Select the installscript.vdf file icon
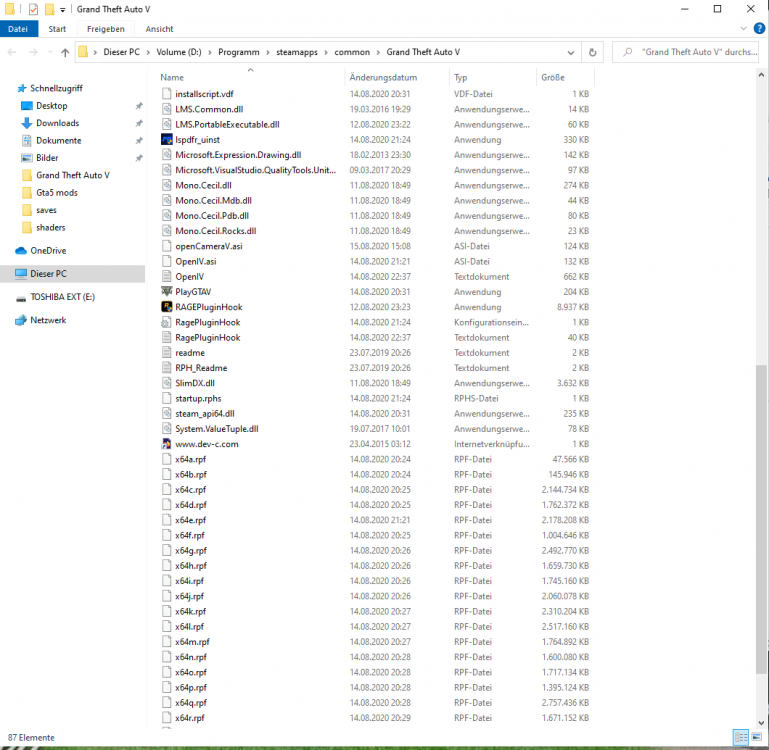This screenshot has height=750, width=769. point(167,93)
